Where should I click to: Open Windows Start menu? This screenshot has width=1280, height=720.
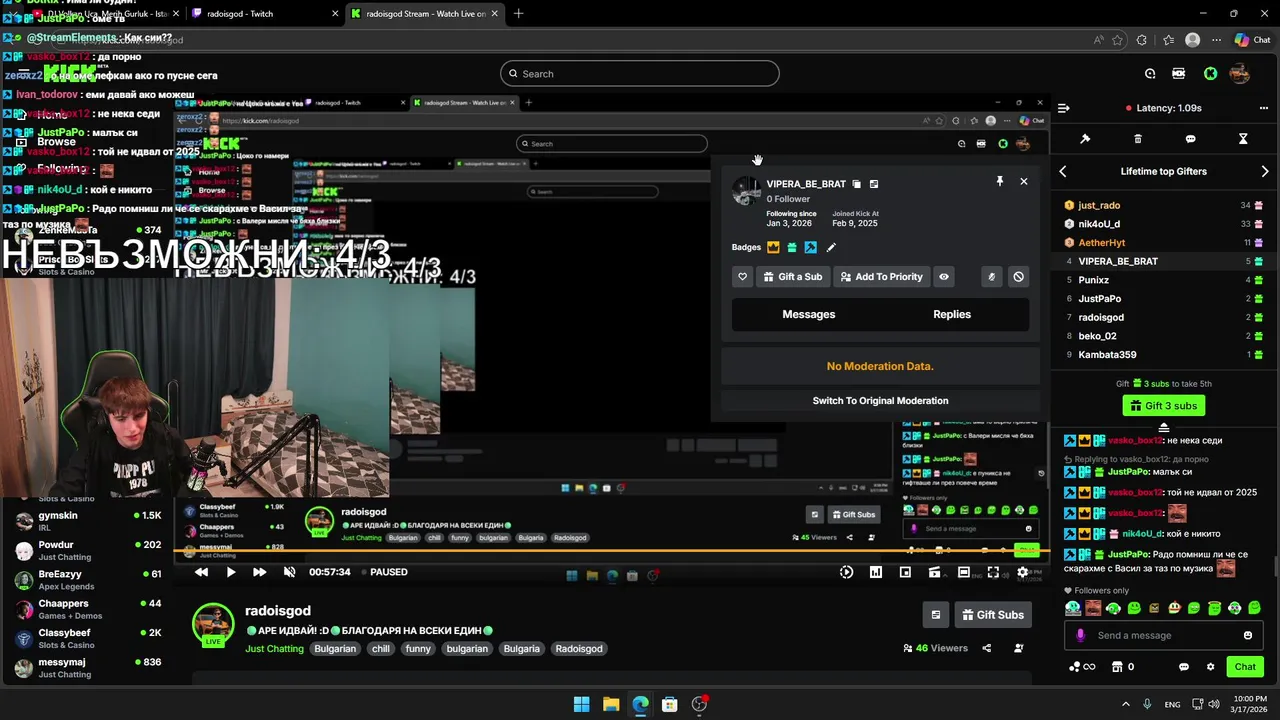pos(581,704)
